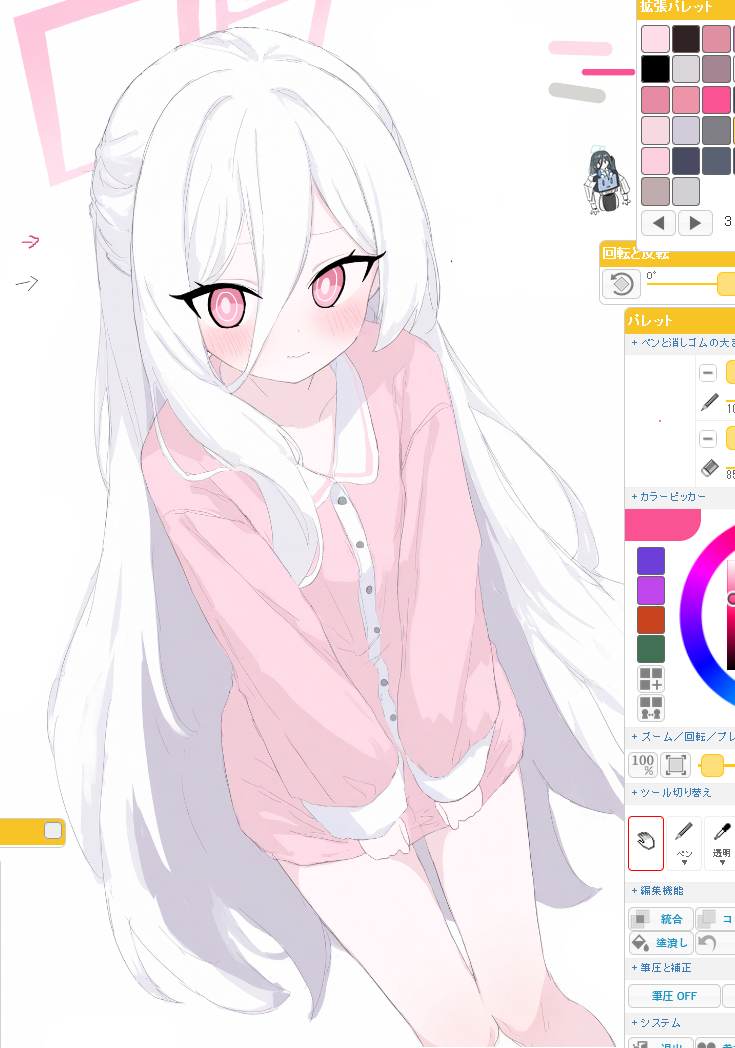The height and width of the screenshot is (1048, 735).
Task: Pick the lavender gray swatch above dark navy
Action: coord(686,130)
